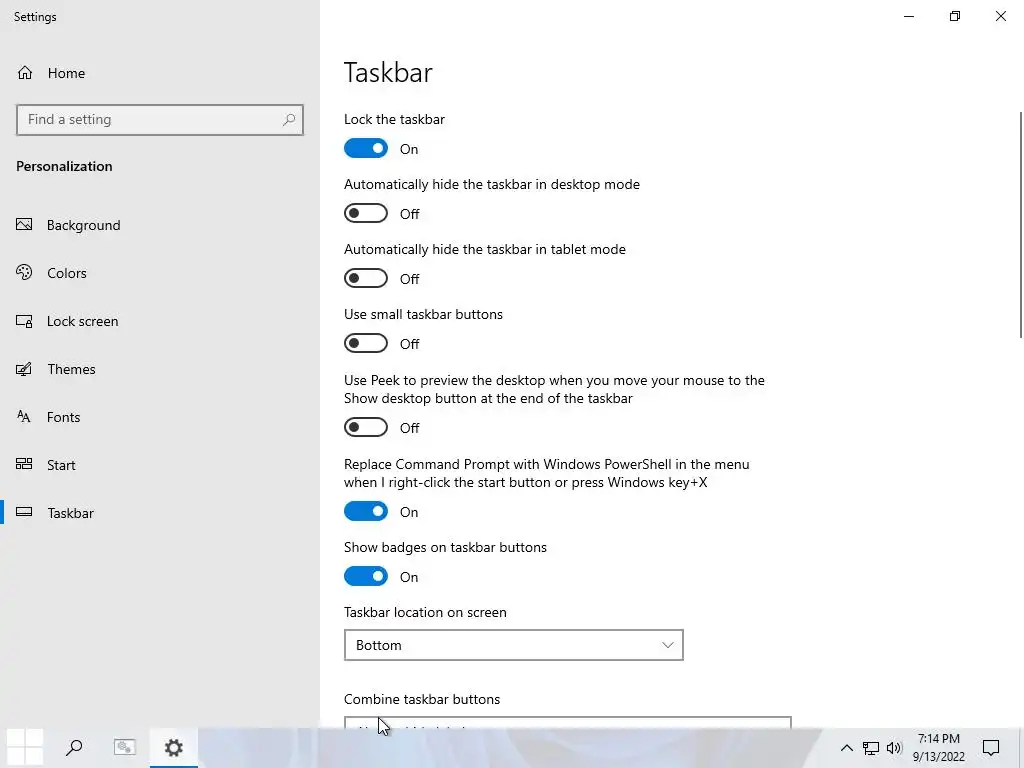Restore down the Settings window

coord(955,16)
